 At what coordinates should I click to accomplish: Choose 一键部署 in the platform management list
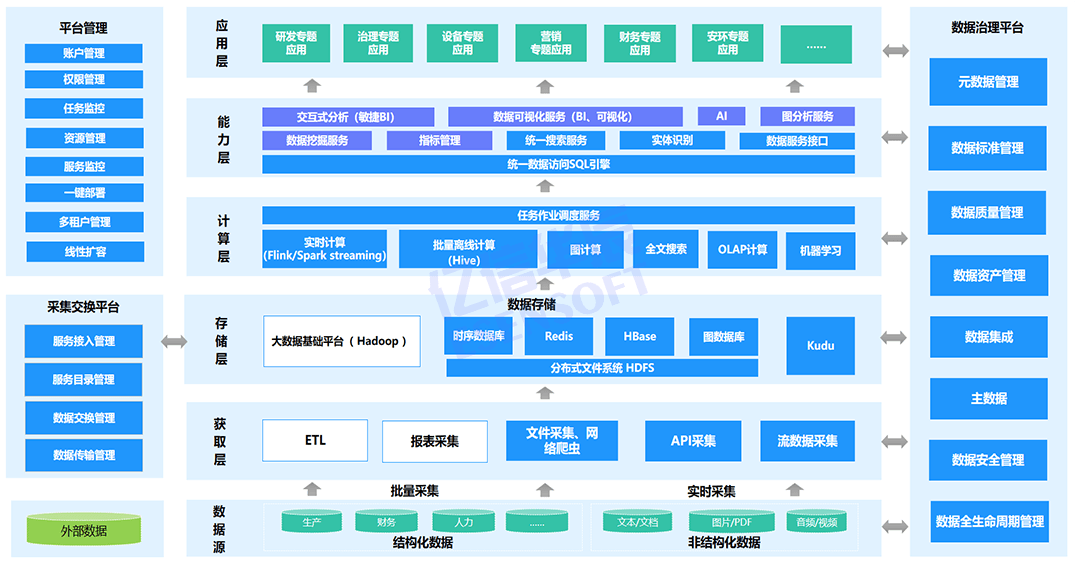click(84, 193)
